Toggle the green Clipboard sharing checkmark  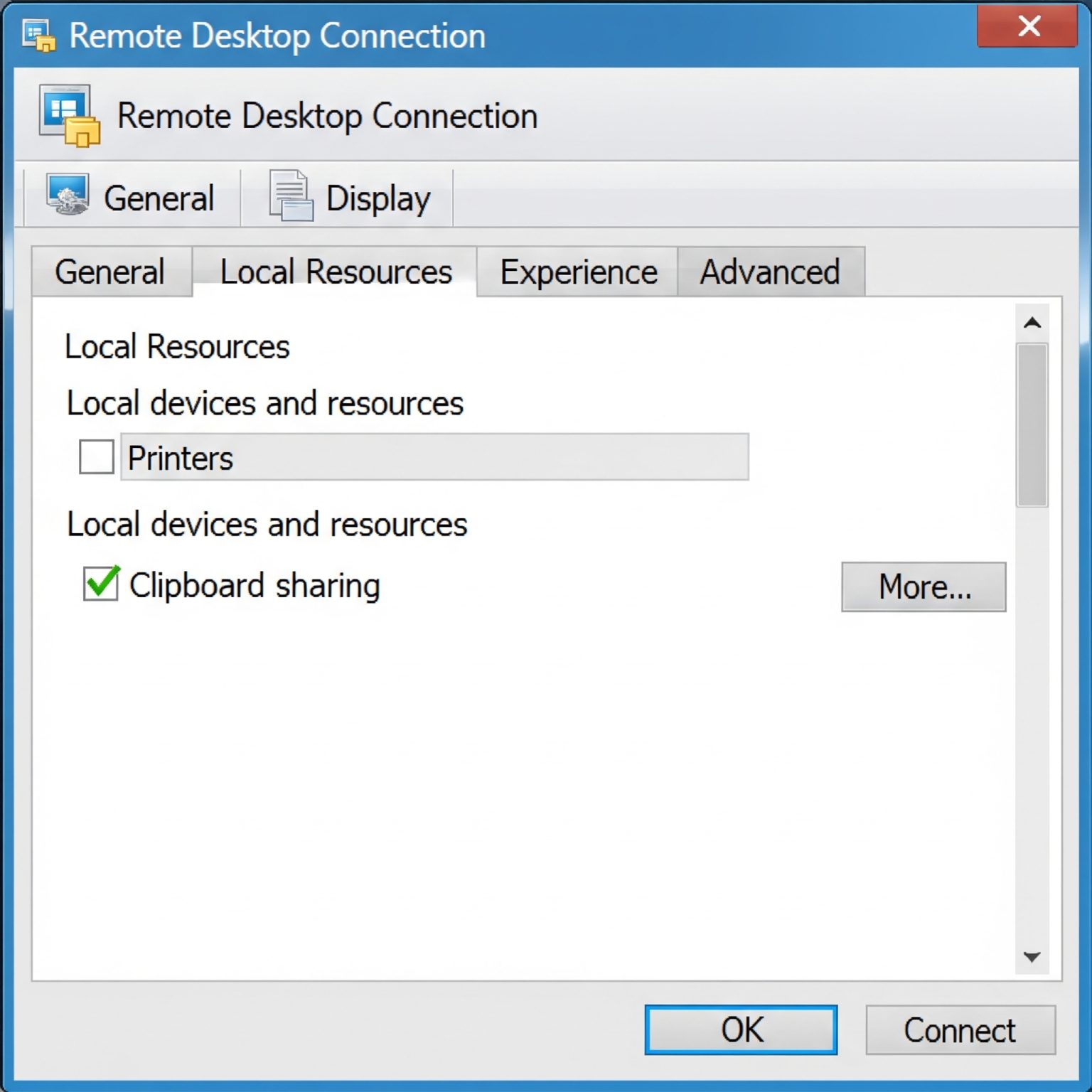click(100, 584)
